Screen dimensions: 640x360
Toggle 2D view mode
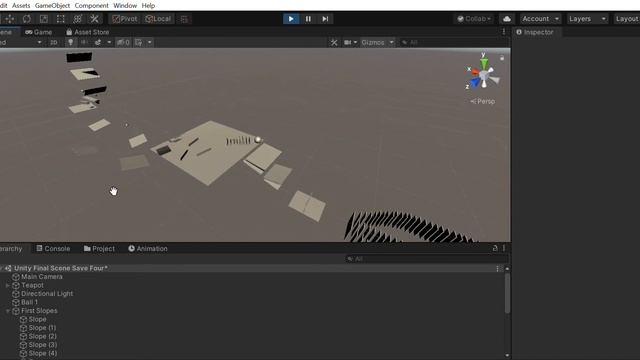coord(53,42)
